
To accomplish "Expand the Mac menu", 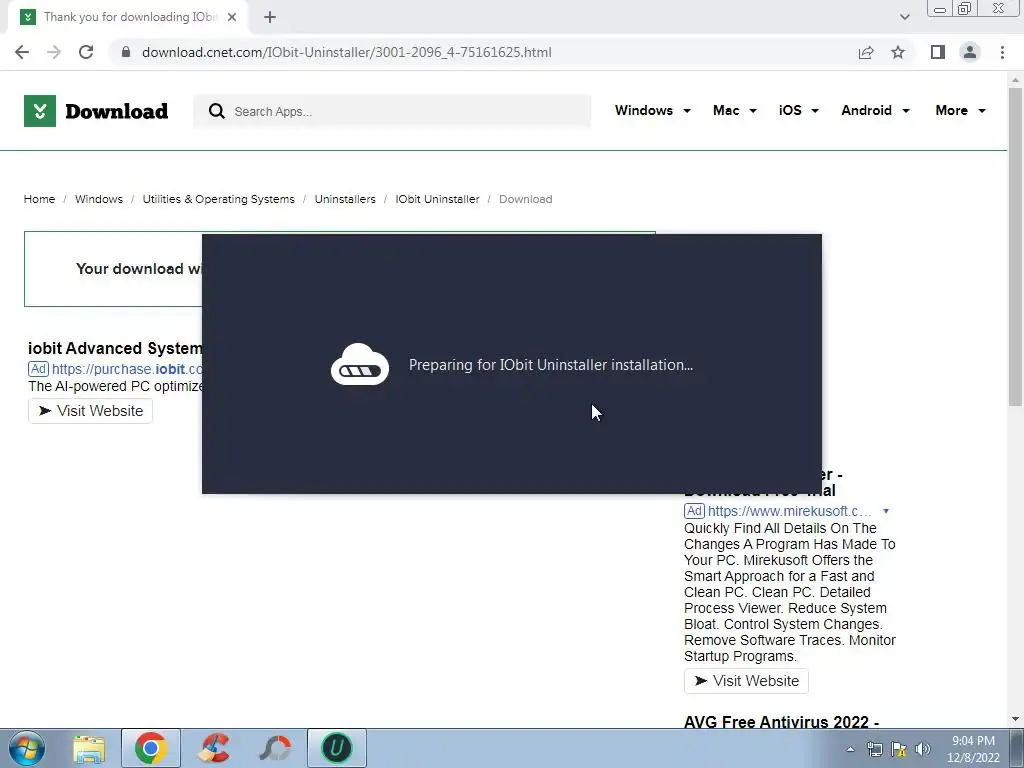I will click(x=735, y=110).
